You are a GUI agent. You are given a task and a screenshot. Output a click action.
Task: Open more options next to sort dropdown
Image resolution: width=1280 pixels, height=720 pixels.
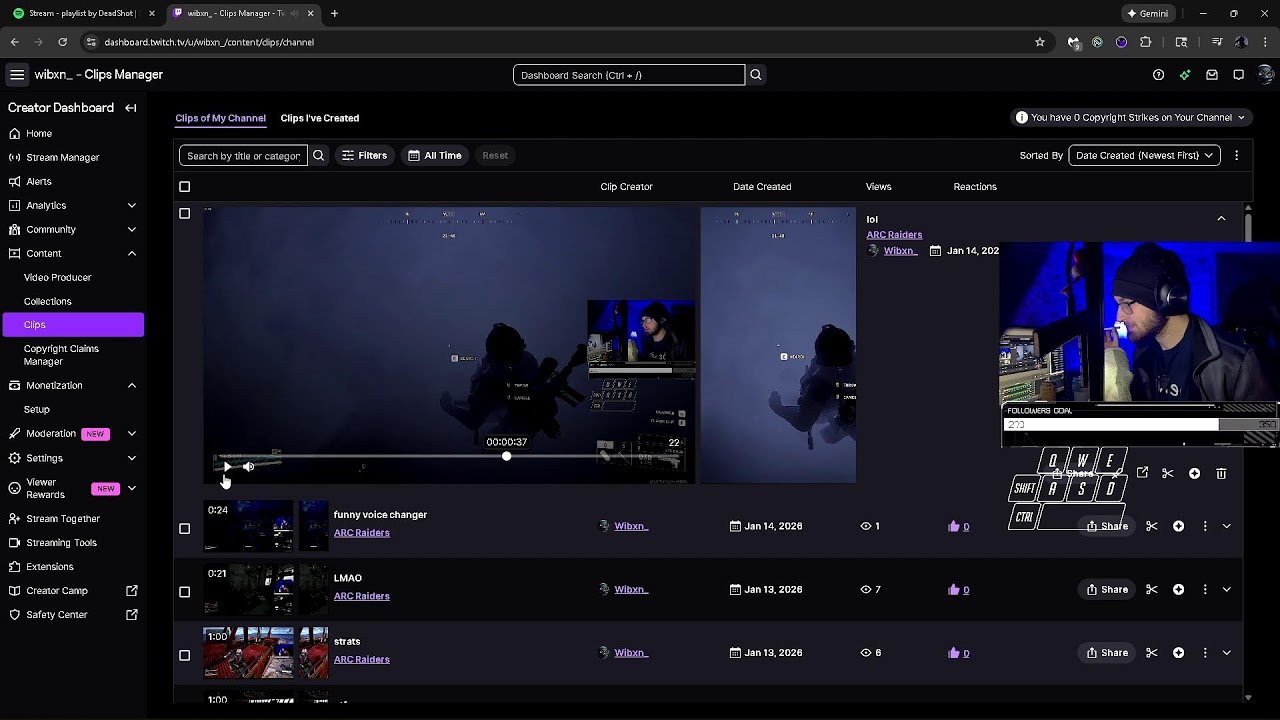(1236, 156)
